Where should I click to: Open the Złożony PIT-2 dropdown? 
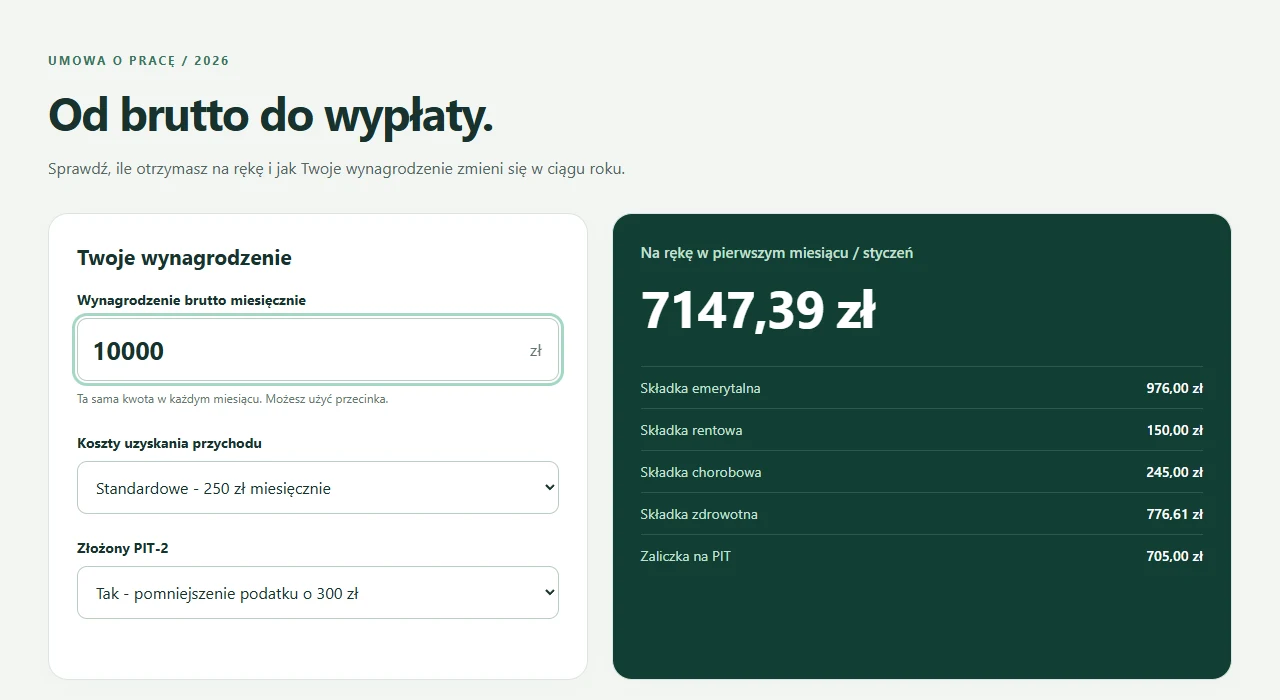click(317, 593)
